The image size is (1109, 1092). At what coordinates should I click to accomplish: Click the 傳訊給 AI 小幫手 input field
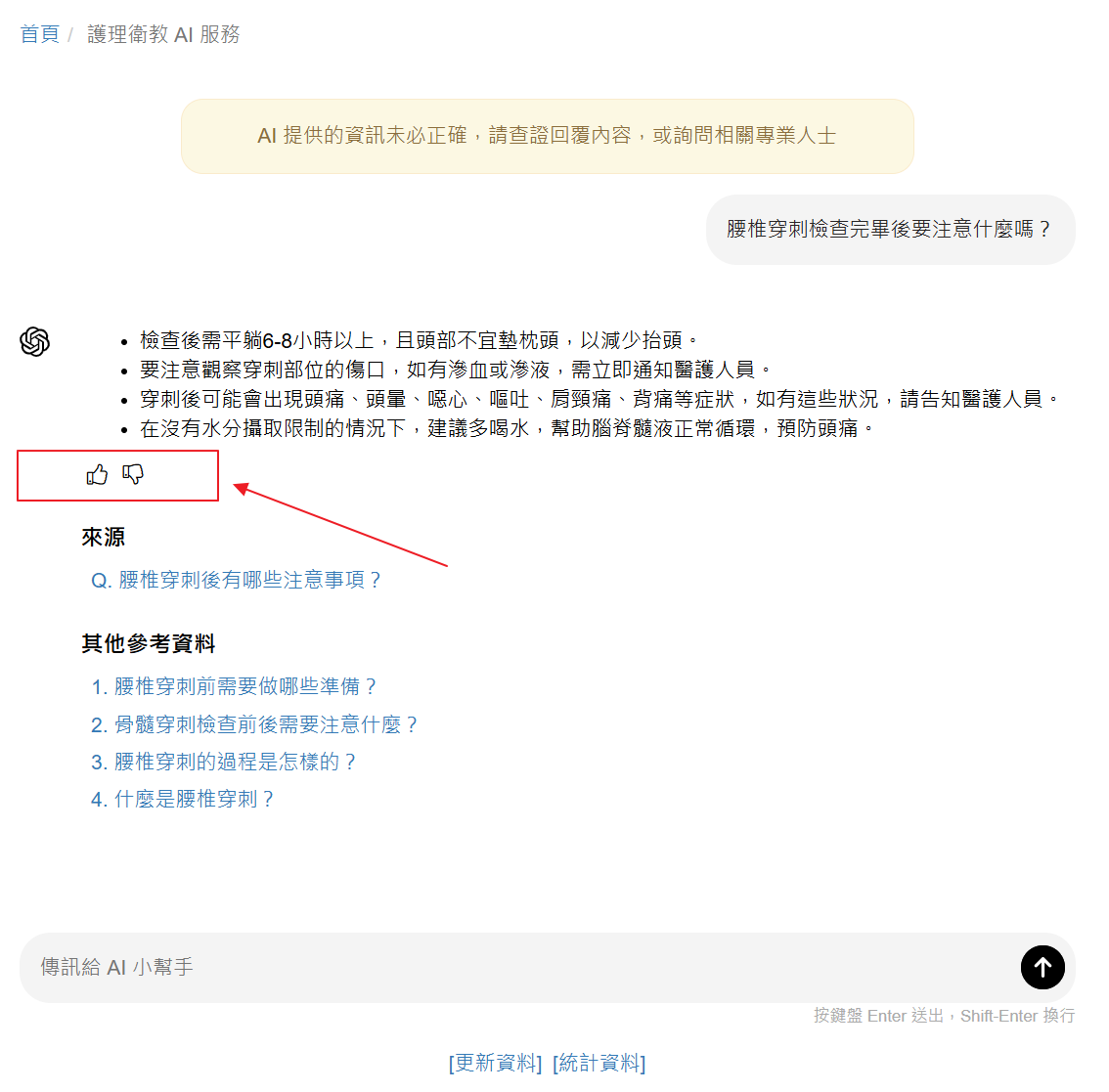pyautogui.click(x=391, y=967)
